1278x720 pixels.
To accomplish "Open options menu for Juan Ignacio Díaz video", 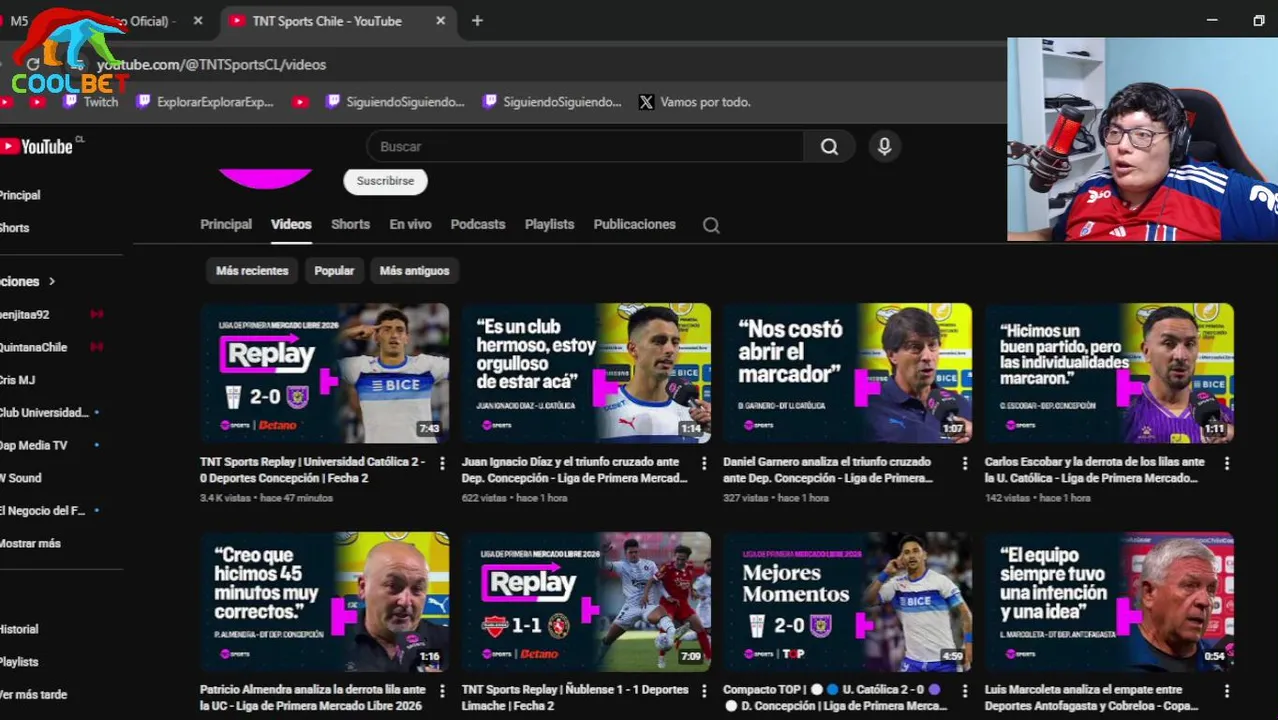I will coord(704,464).
